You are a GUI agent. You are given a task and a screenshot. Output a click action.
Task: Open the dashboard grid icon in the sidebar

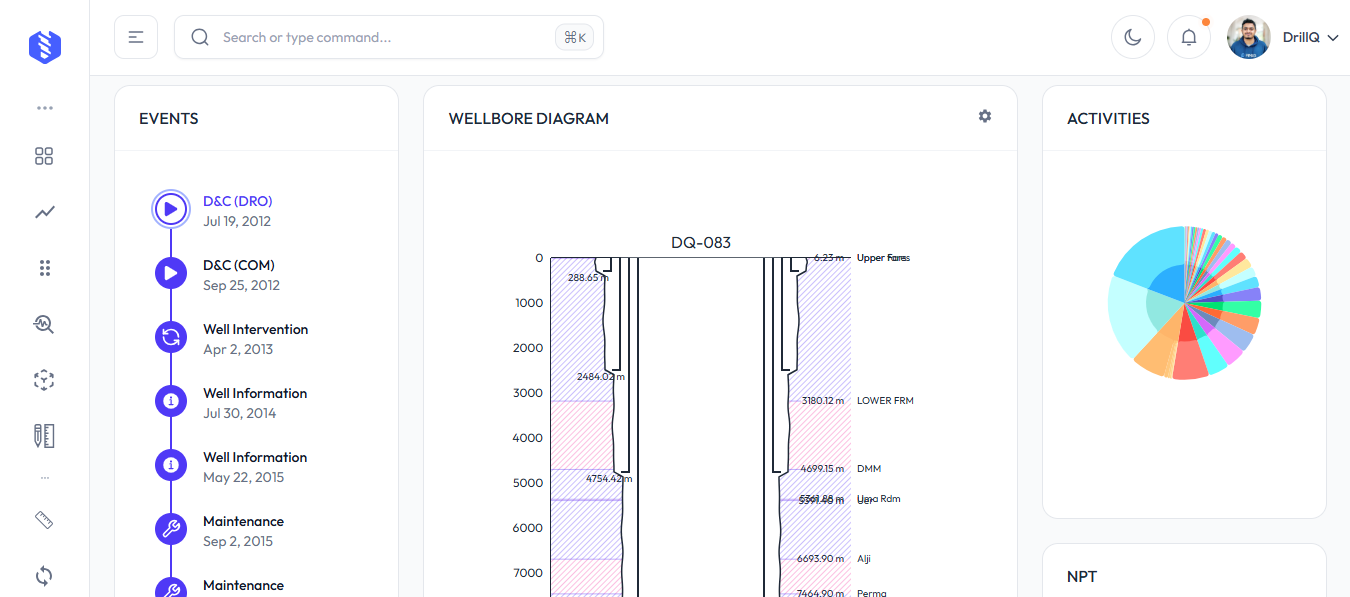[44, 156]
